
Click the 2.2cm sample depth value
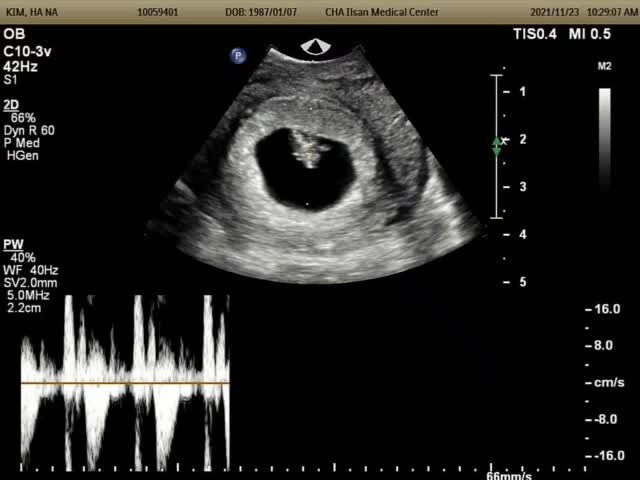pyautogui.click(x=24, y=308)
